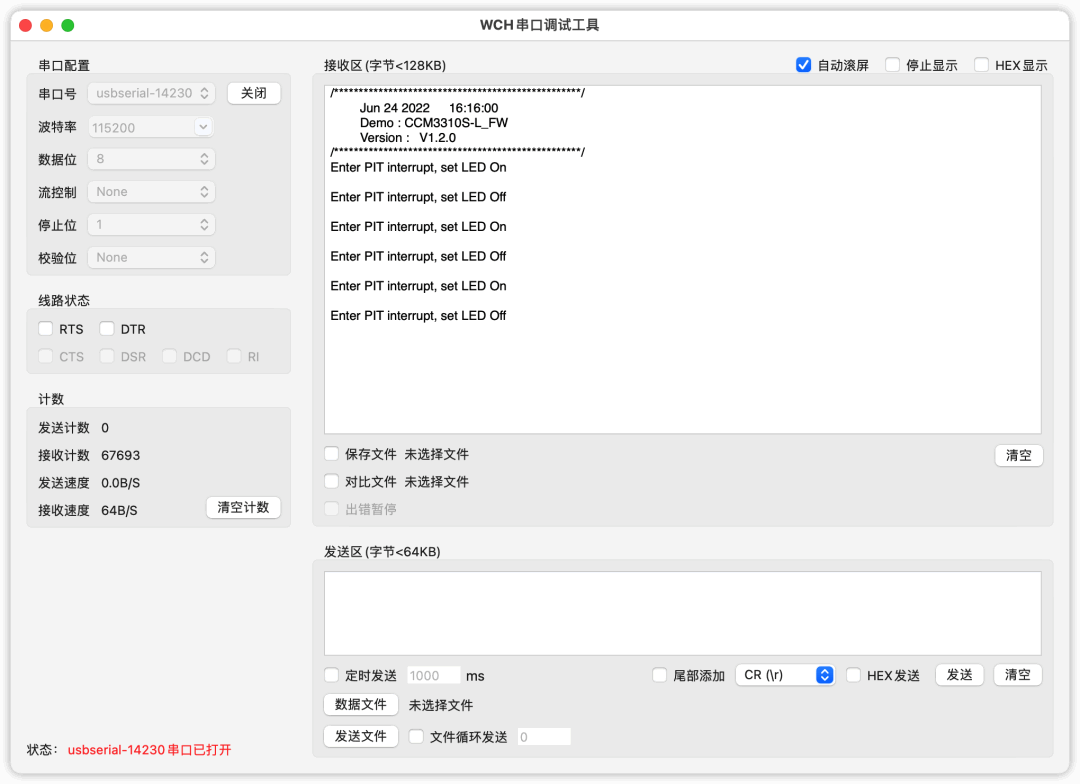
Task: Clear receive area with its 清空 button
Action: click(1019, 455)
